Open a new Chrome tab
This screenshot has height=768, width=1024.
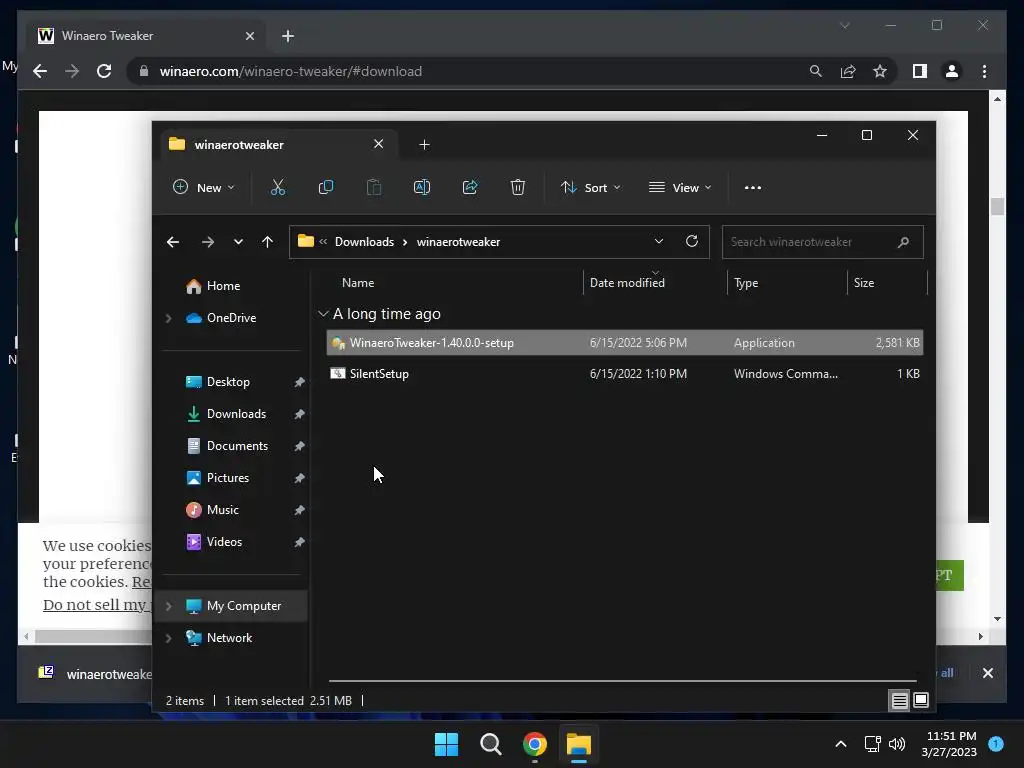288,36
